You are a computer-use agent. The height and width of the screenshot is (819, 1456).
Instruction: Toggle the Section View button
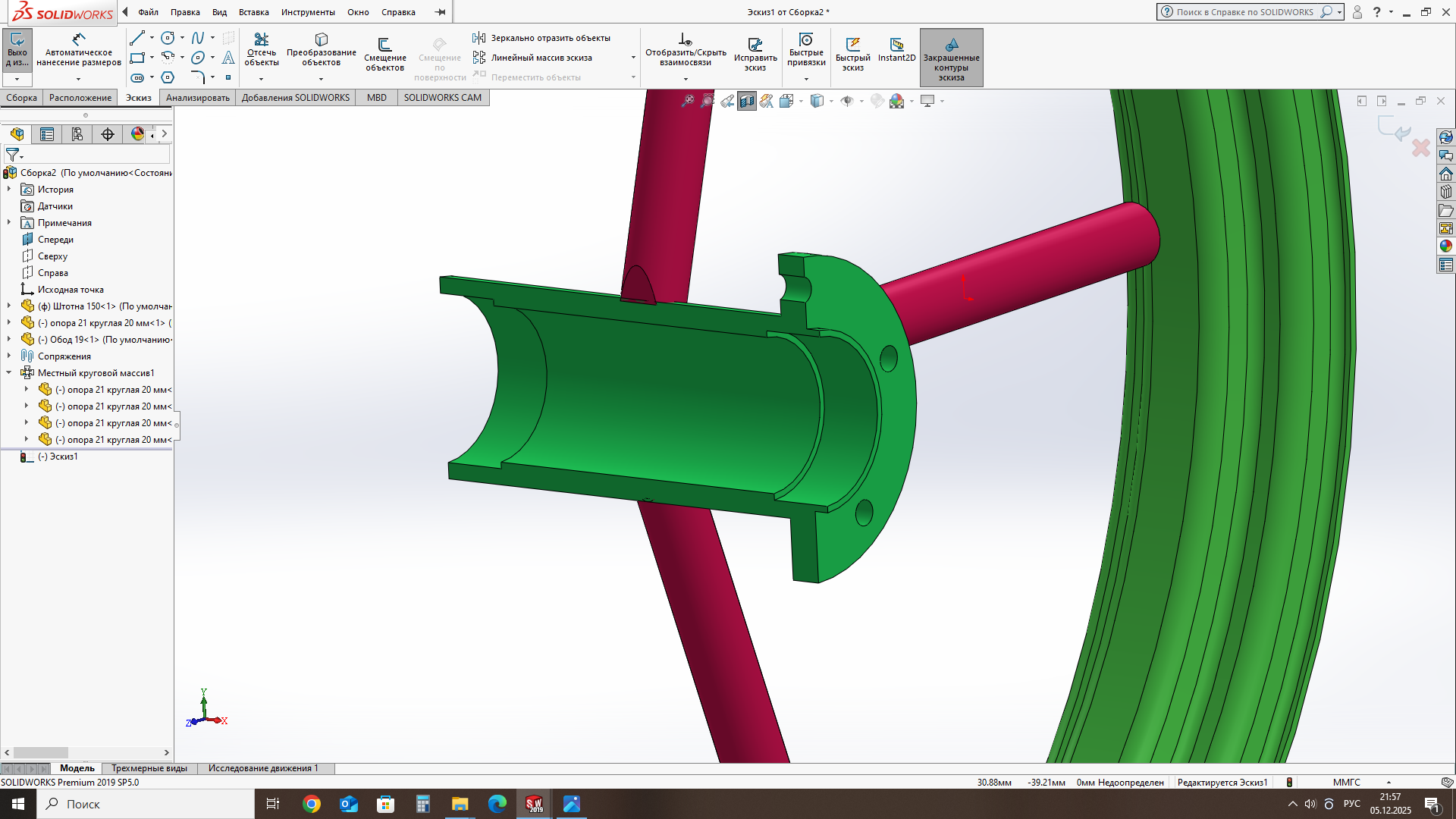click(x=747, y=101)
